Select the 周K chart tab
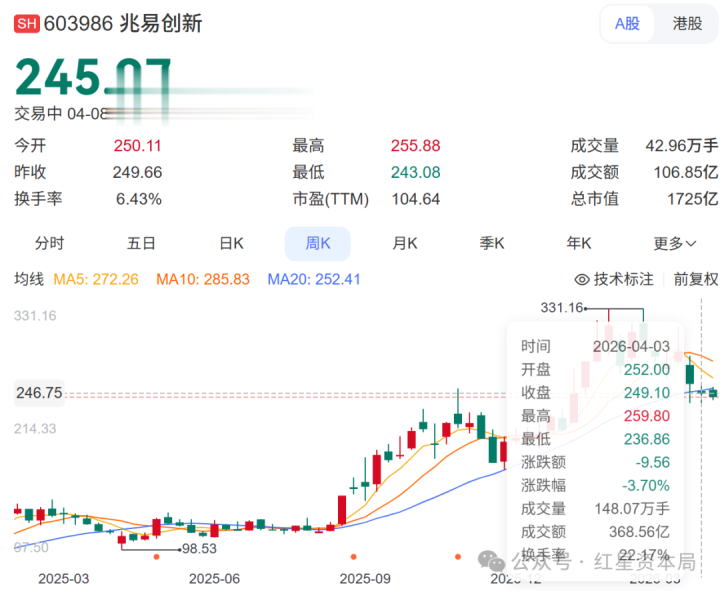 (318, 243)
